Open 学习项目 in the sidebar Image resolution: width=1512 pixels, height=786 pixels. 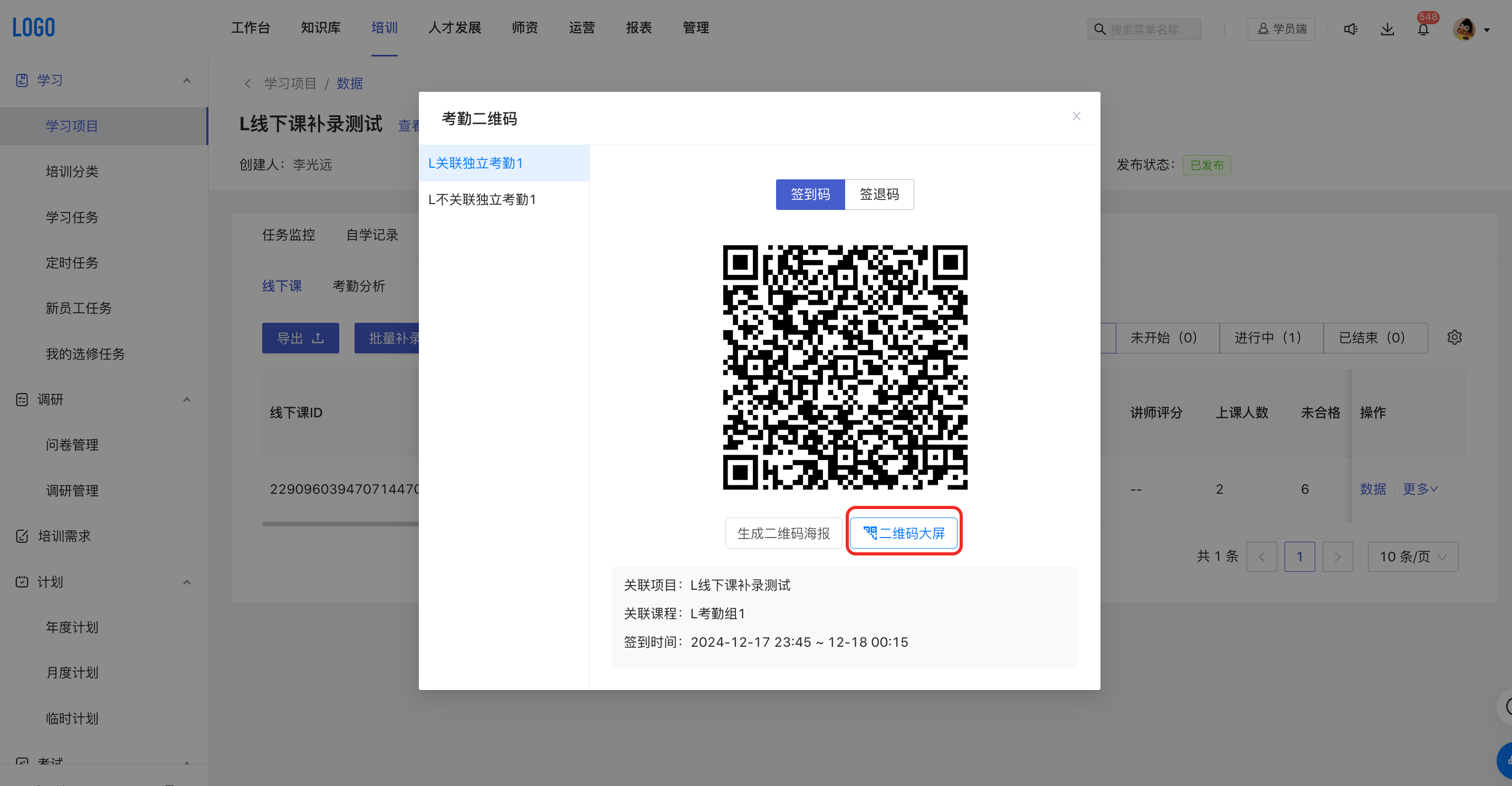[104, 126]
